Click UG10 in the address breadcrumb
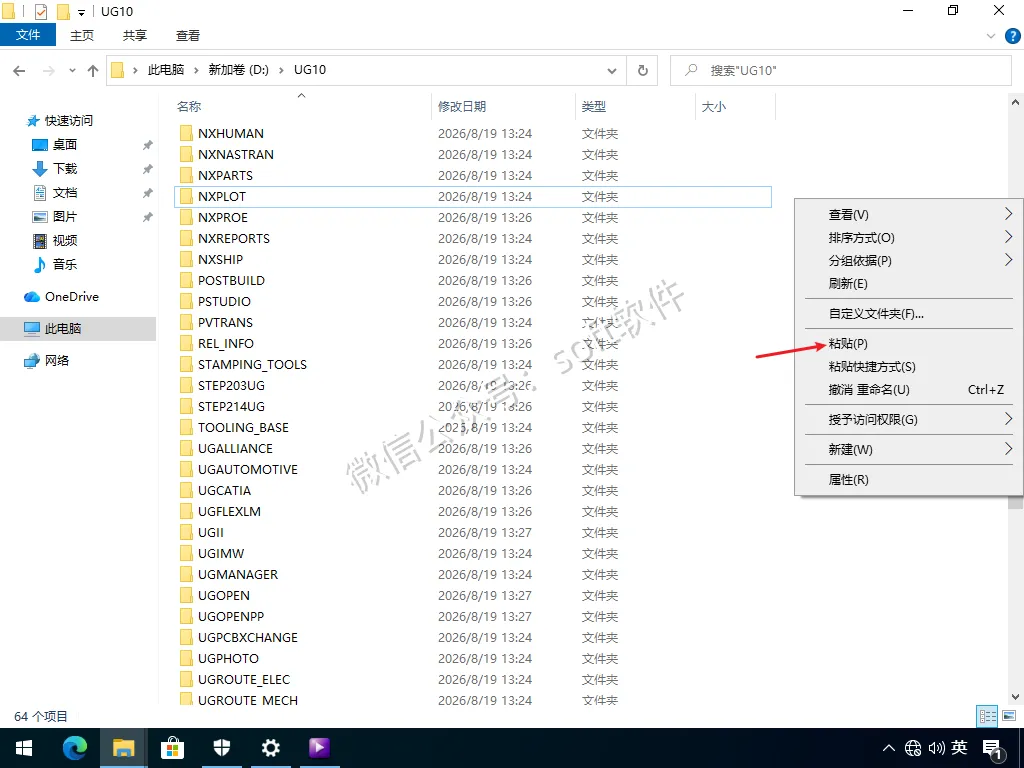 pos(310,70)
